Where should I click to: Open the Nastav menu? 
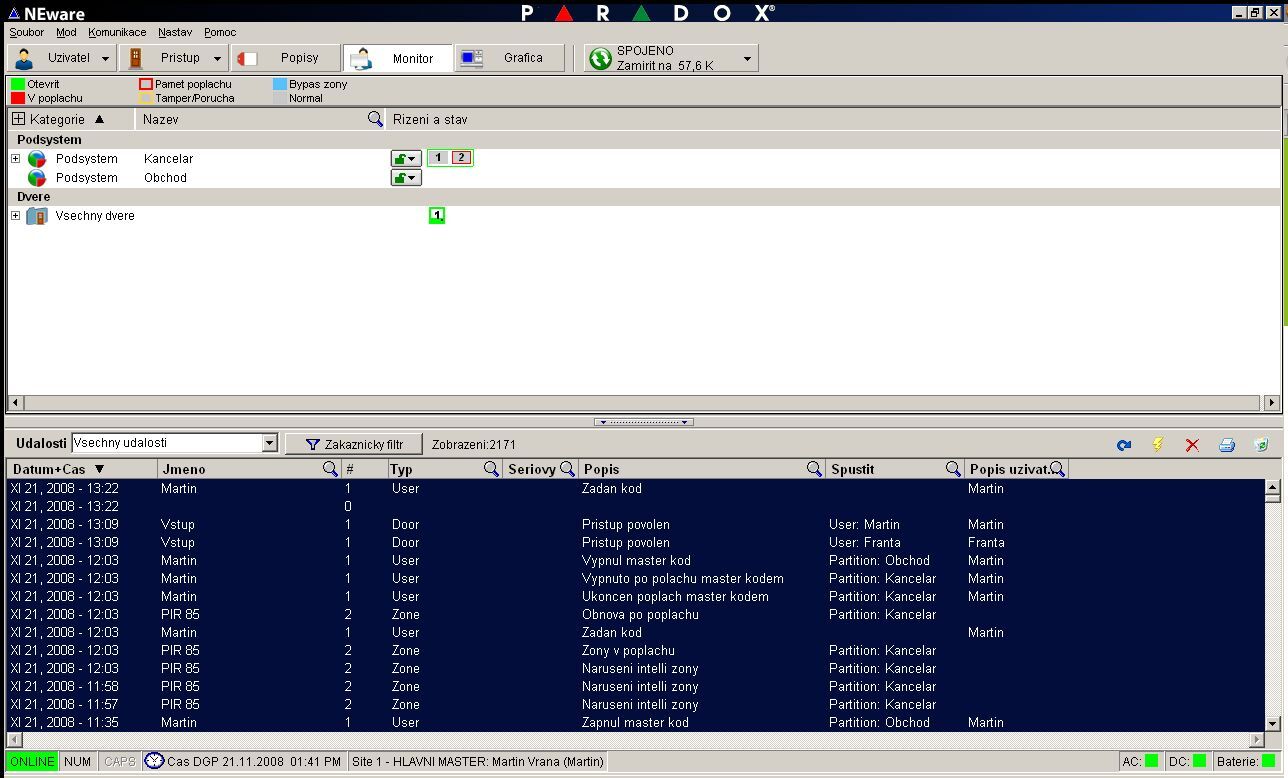(174, 32)
